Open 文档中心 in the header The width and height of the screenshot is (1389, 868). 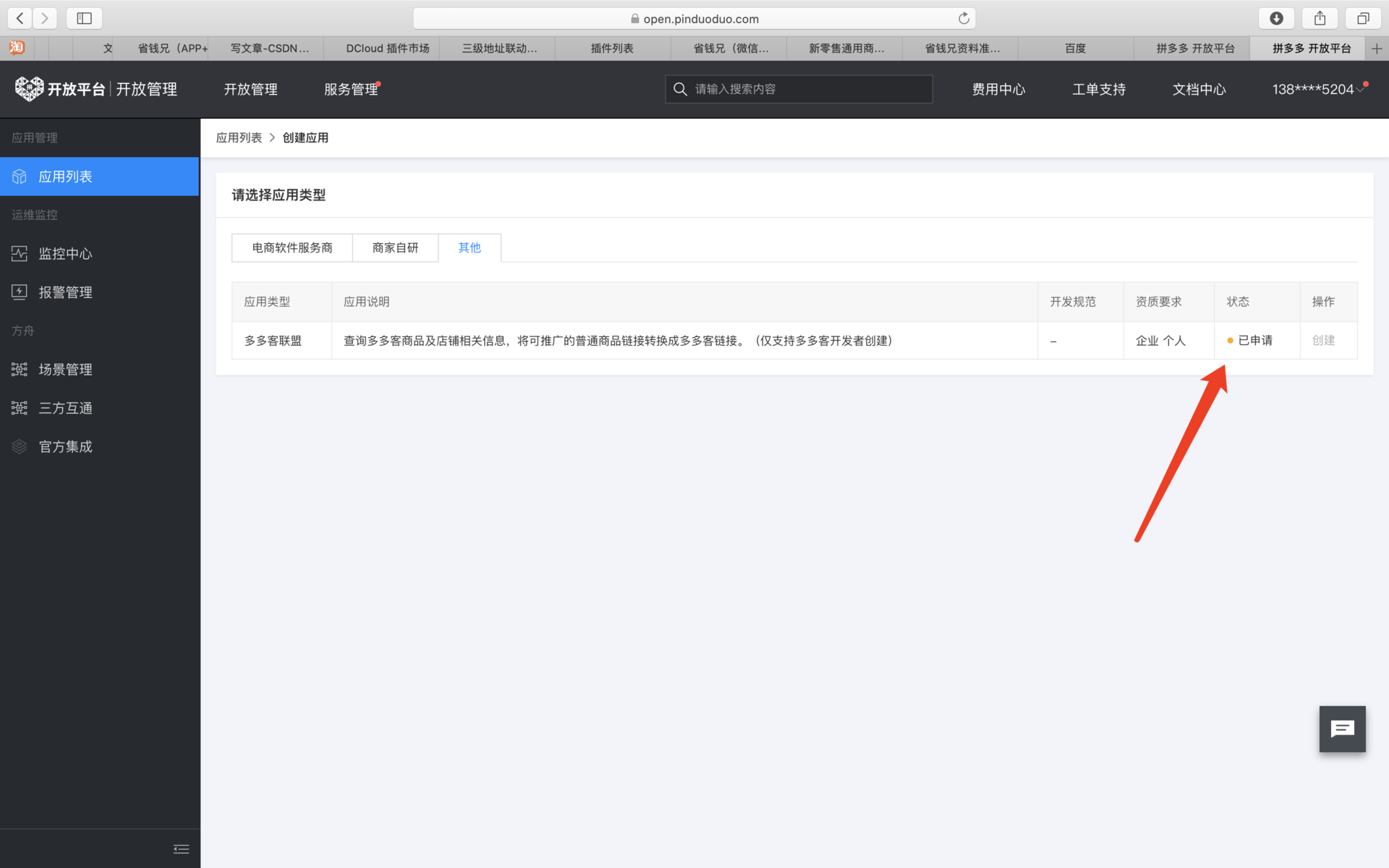pos(1199,89)
